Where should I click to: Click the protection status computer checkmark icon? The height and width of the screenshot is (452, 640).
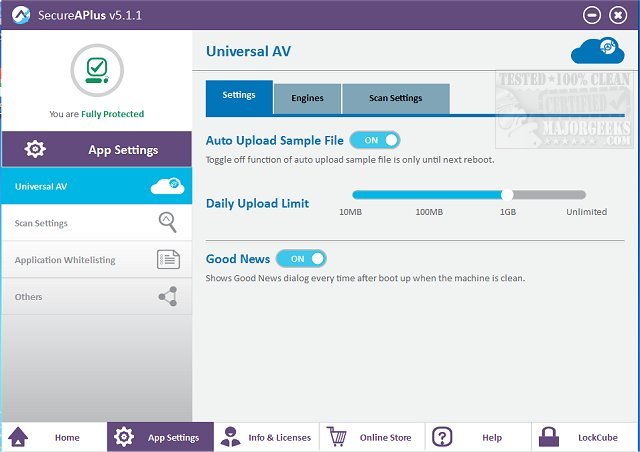pos(97,70)
